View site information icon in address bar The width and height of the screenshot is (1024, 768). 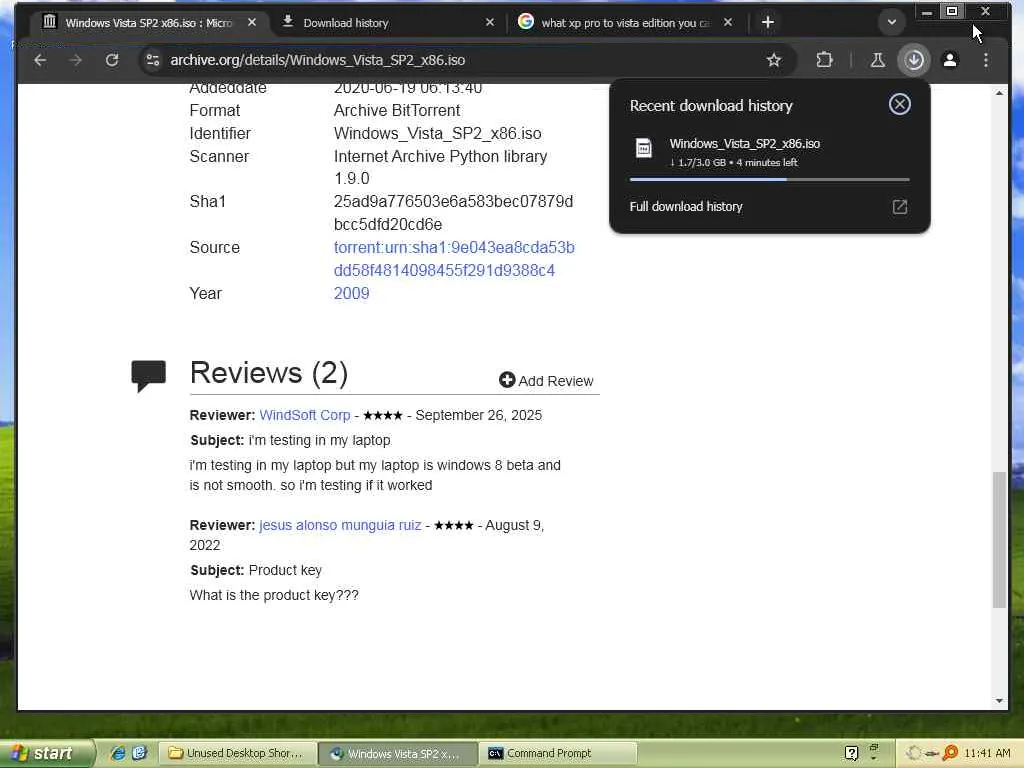coord(153,60)
